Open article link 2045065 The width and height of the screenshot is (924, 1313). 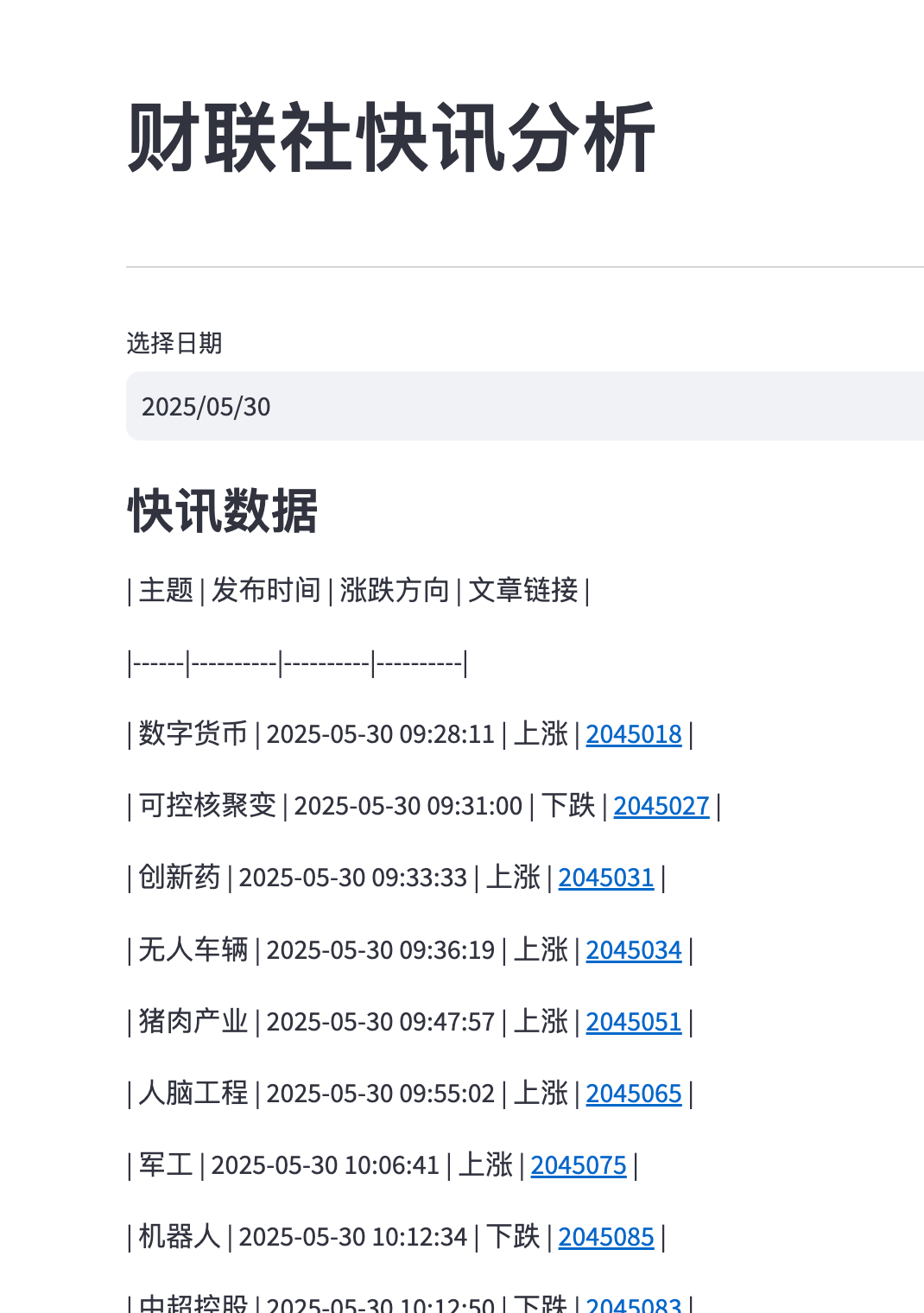(x=634, y=1094)
